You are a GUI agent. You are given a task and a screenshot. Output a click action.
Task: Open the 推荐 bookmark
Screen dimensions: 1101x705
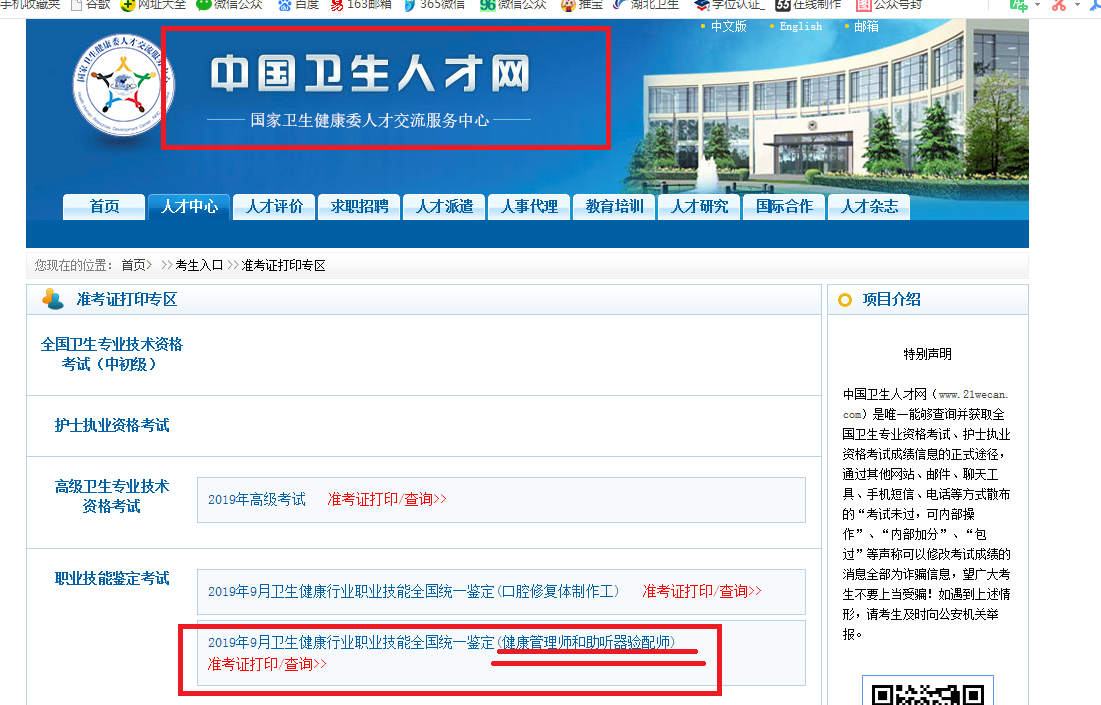pyautogui.click(x=582, y=5)
